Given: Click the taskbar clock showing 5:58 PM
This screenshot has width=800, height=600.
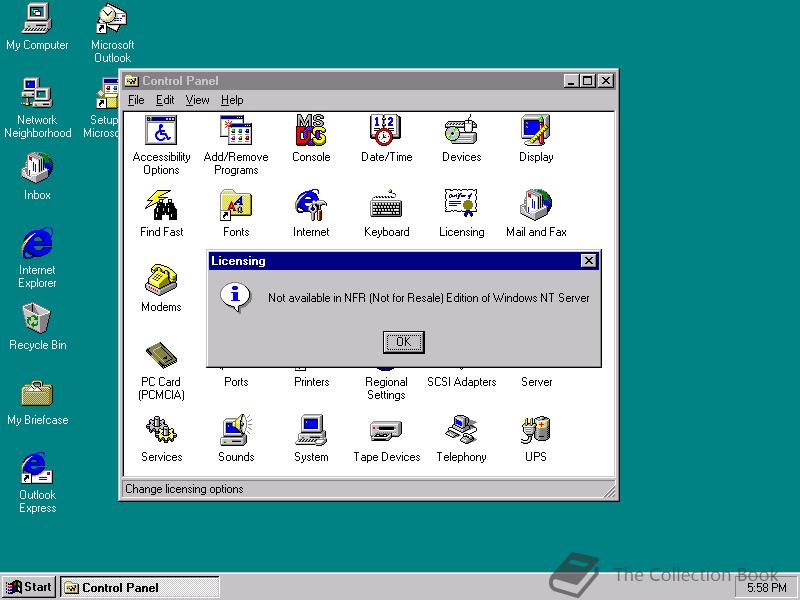Looking at the screenshot, I should click(x=766, y=588).
